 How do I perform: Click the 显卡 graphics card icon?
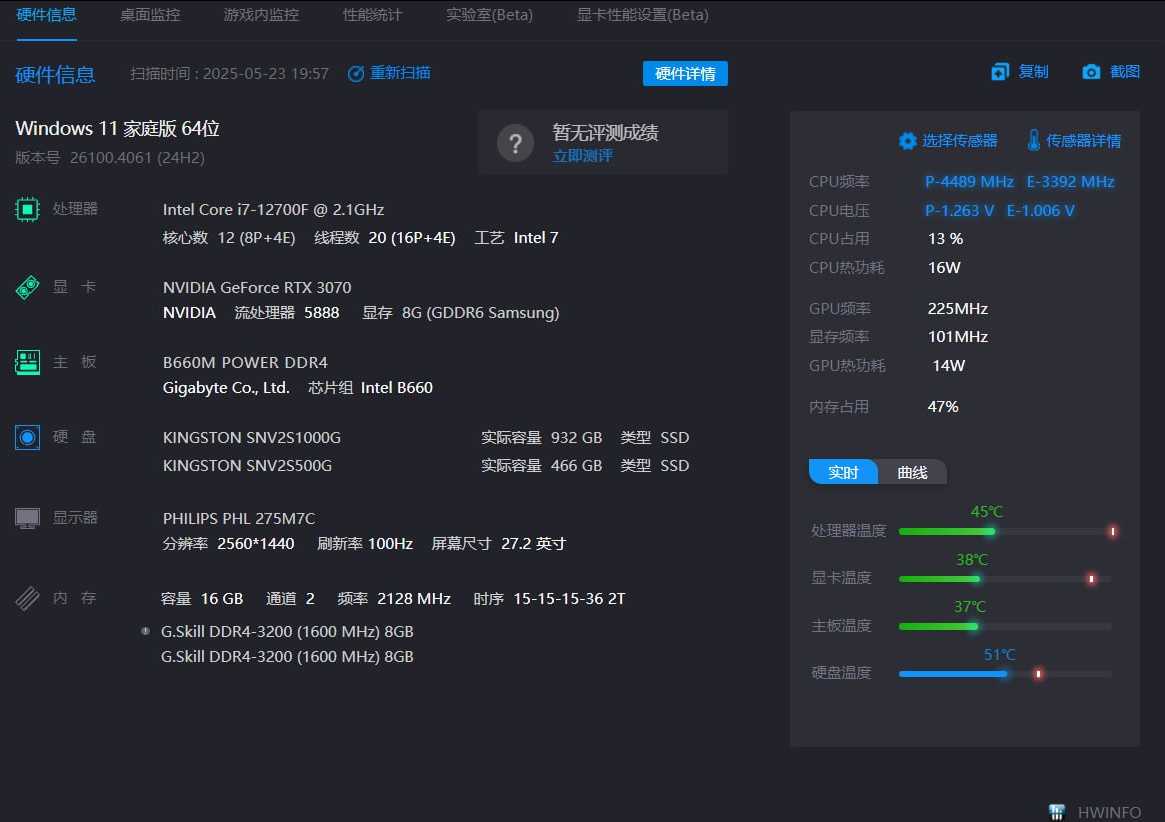coord(27,288)
